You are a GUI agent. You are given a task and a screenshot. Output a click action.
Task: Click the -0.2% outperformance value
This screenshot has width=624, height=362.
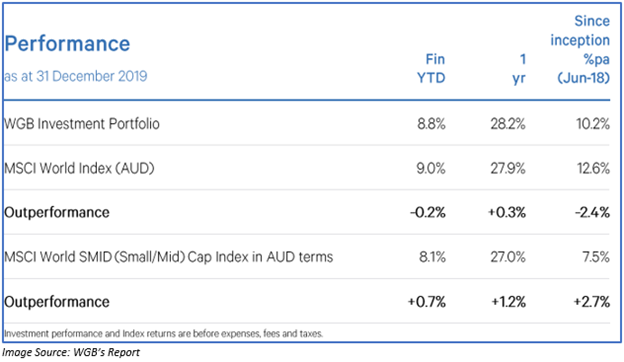point(428,212)
